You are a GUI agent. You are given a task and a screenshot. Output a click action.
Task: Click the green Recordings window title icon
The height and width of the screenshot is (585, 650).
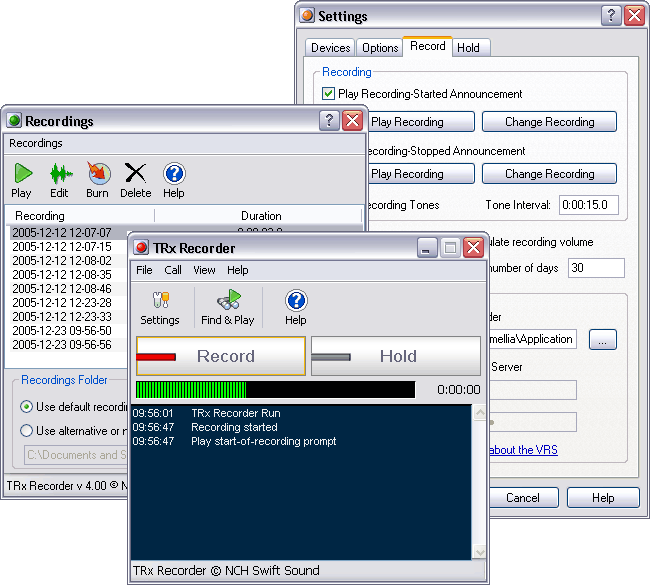(x=14, y=121)
